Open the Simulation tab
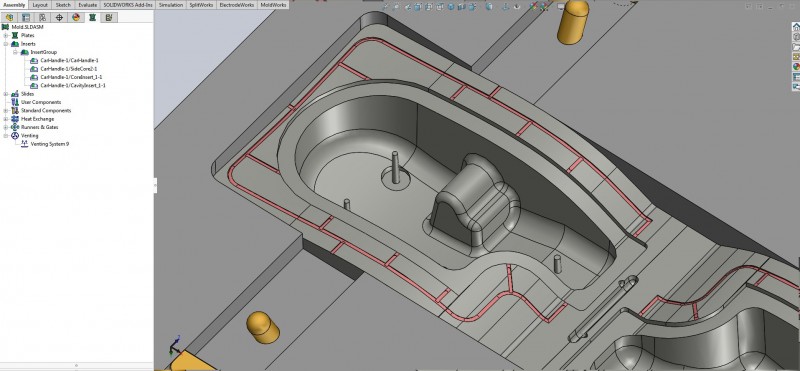Image resolution: width=800 pixels, height=371 pixels. tap(171, 5)
